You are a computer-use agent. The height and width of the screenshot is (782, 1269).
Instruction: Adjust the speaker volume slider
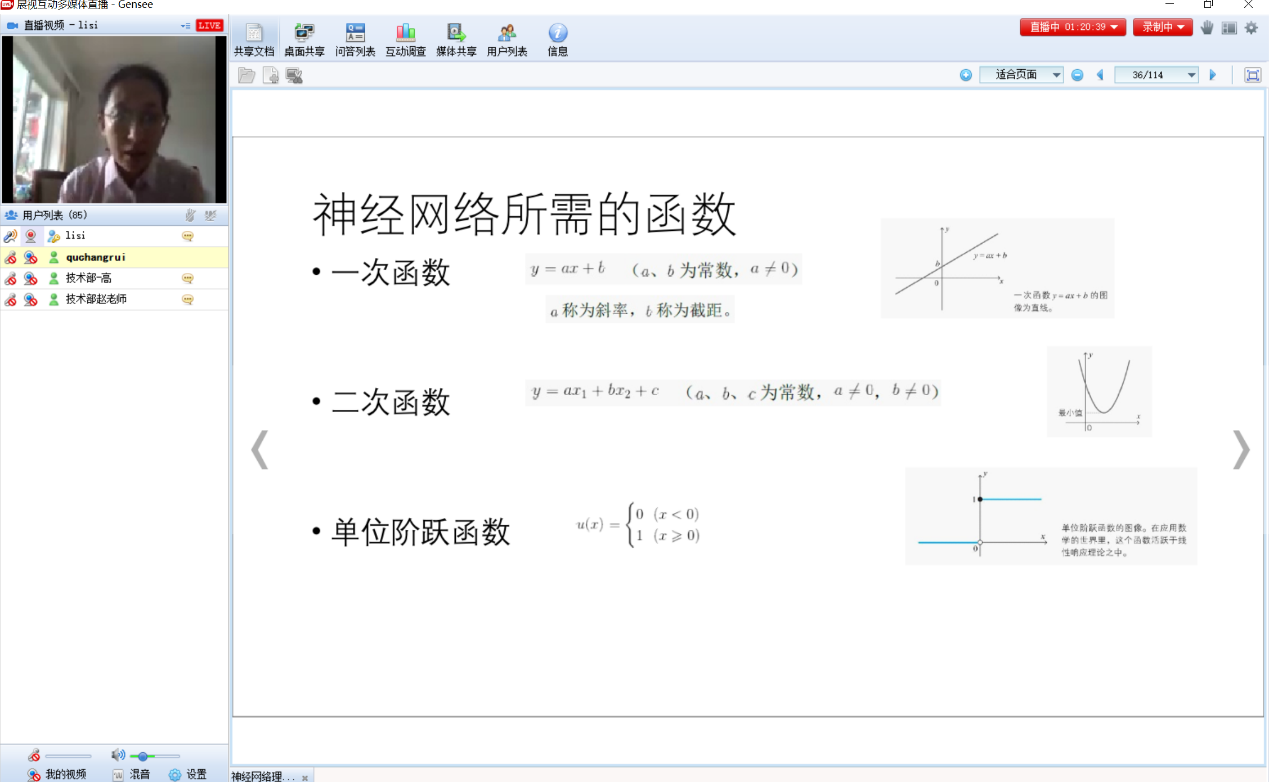155,756
